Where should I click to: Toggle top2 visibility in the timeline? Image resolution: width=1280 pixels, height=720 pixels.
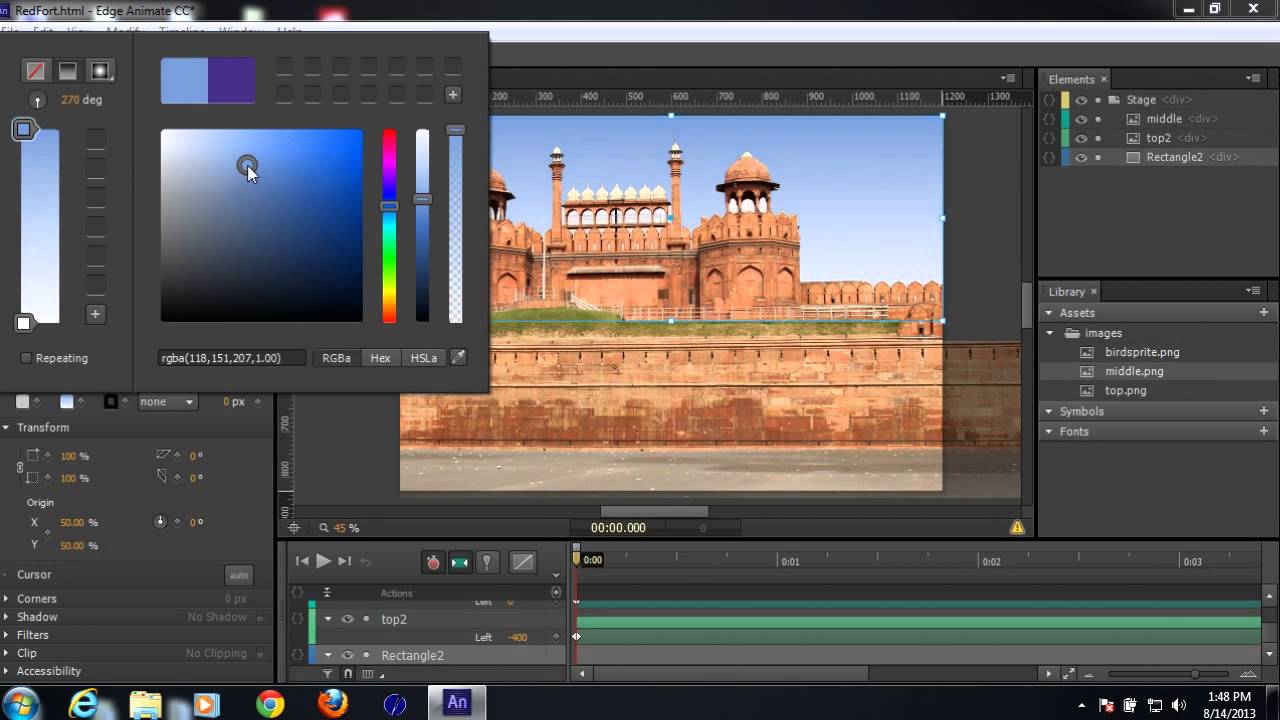click(347, 619)
